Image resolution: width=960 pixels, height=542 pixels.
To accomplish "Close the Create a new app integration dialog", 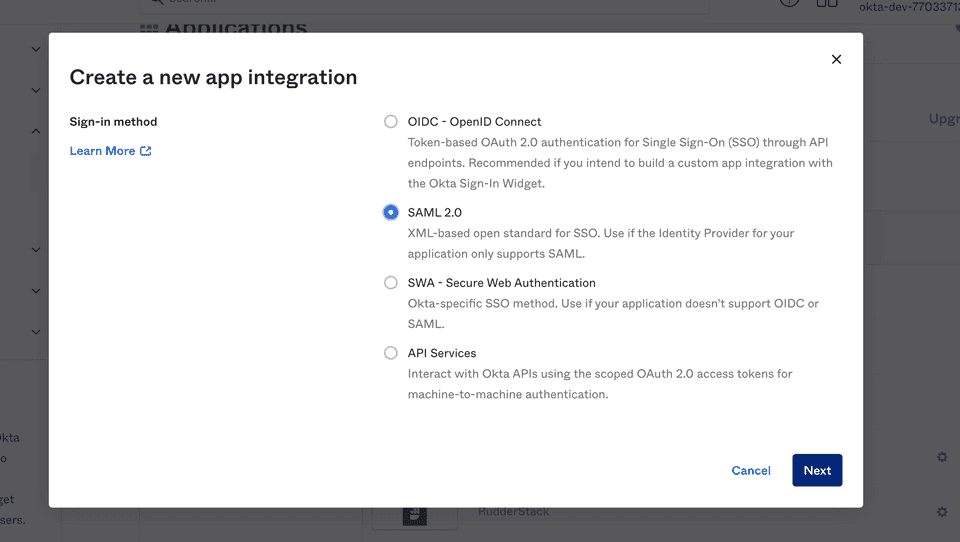I will click(836, 59).
